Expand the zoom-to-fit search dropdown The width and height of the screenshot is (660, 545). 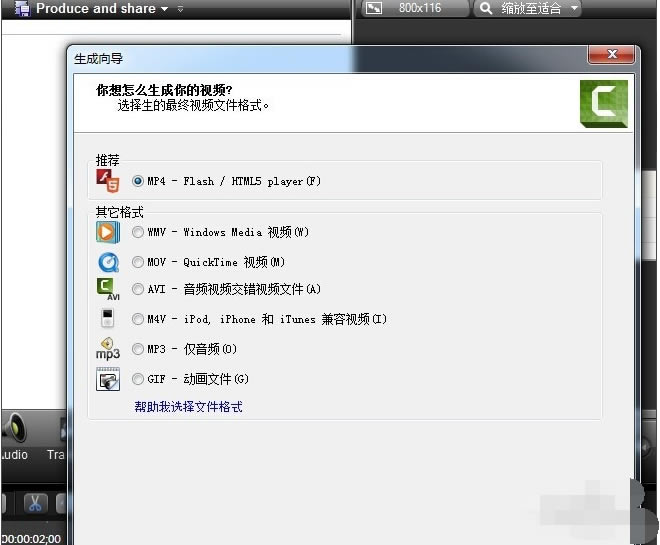[528, 9]
